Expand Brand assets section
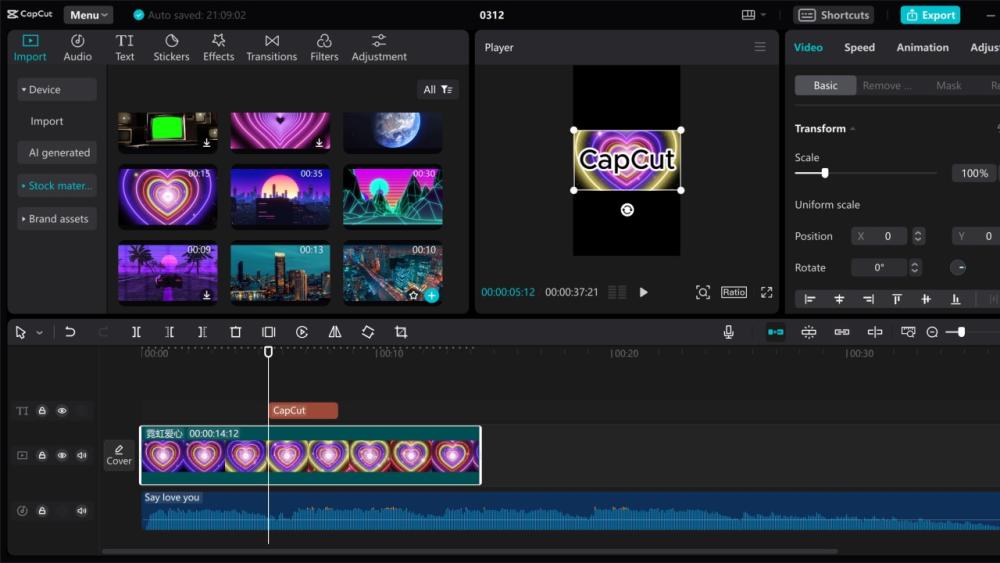 [x=57, y=219]
